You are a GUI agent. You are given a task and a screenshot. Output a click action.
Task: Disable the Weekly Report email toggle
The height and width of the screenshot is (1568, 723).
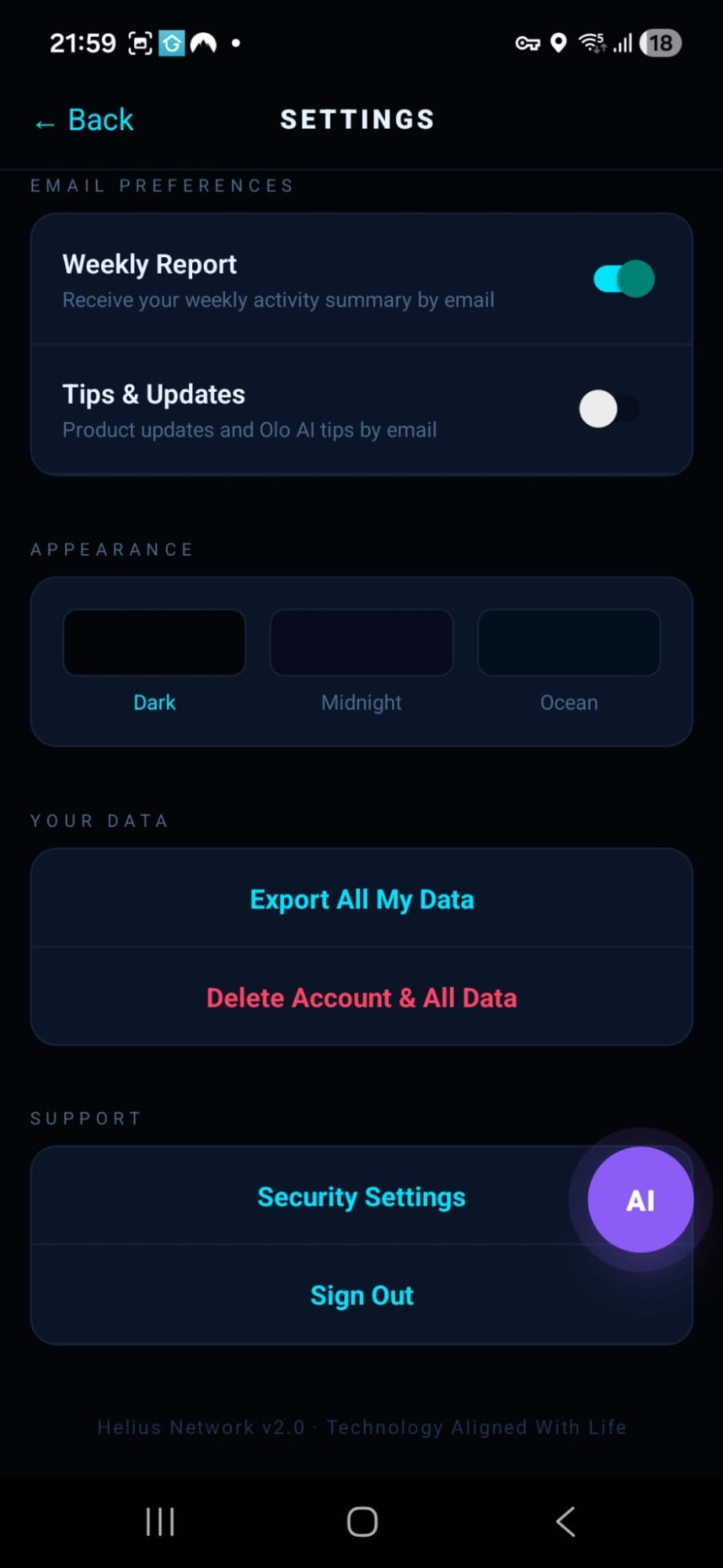(623, 279)
